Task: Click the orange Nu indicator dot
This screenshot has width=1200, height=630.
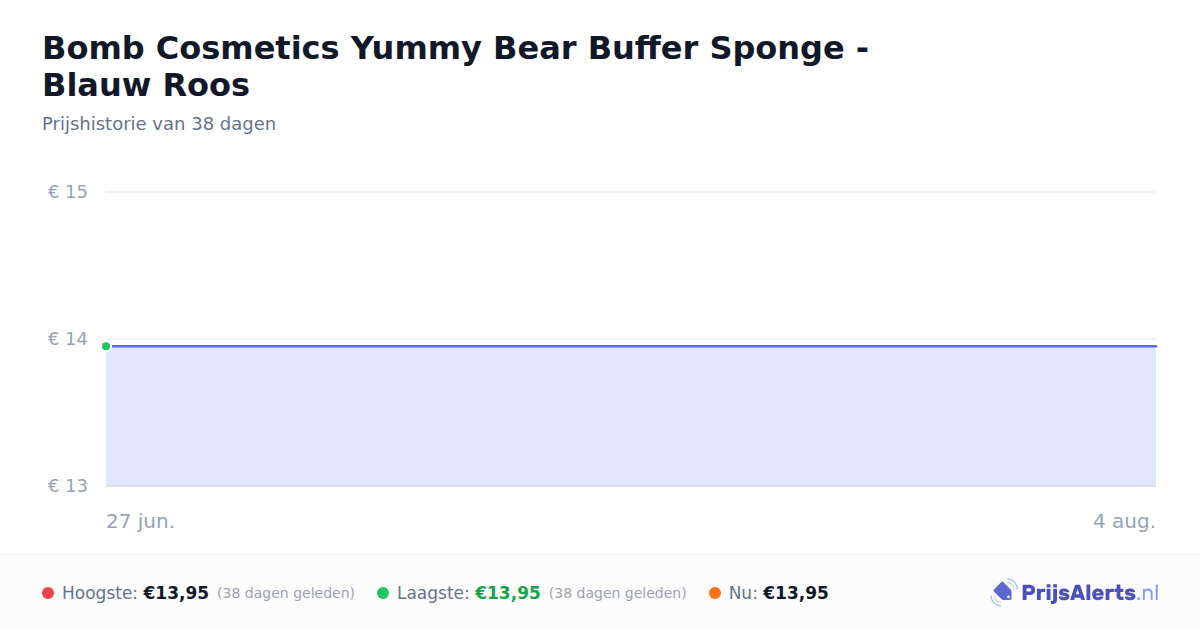Action: [715, 593]
